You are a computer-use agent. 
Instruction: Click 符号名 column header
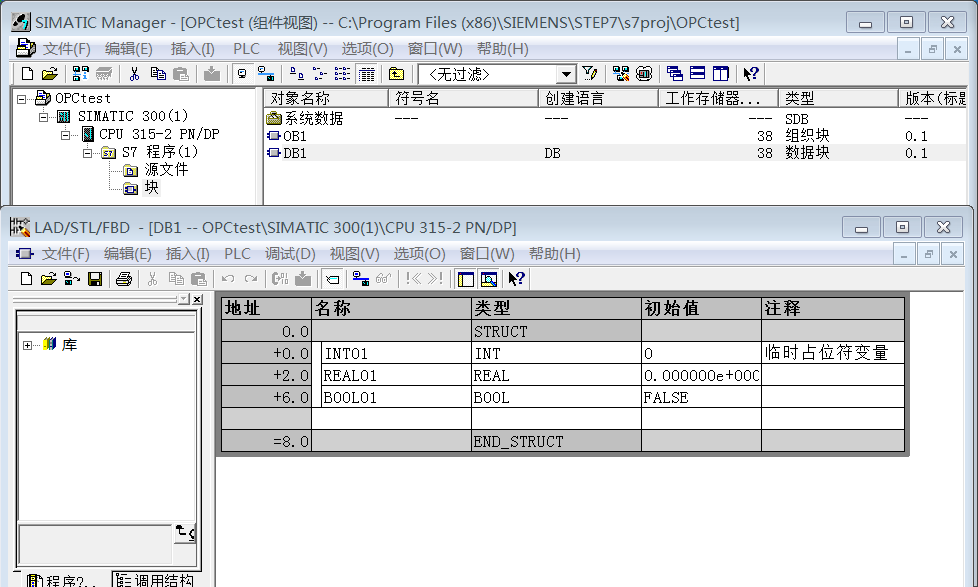point(463,98)
